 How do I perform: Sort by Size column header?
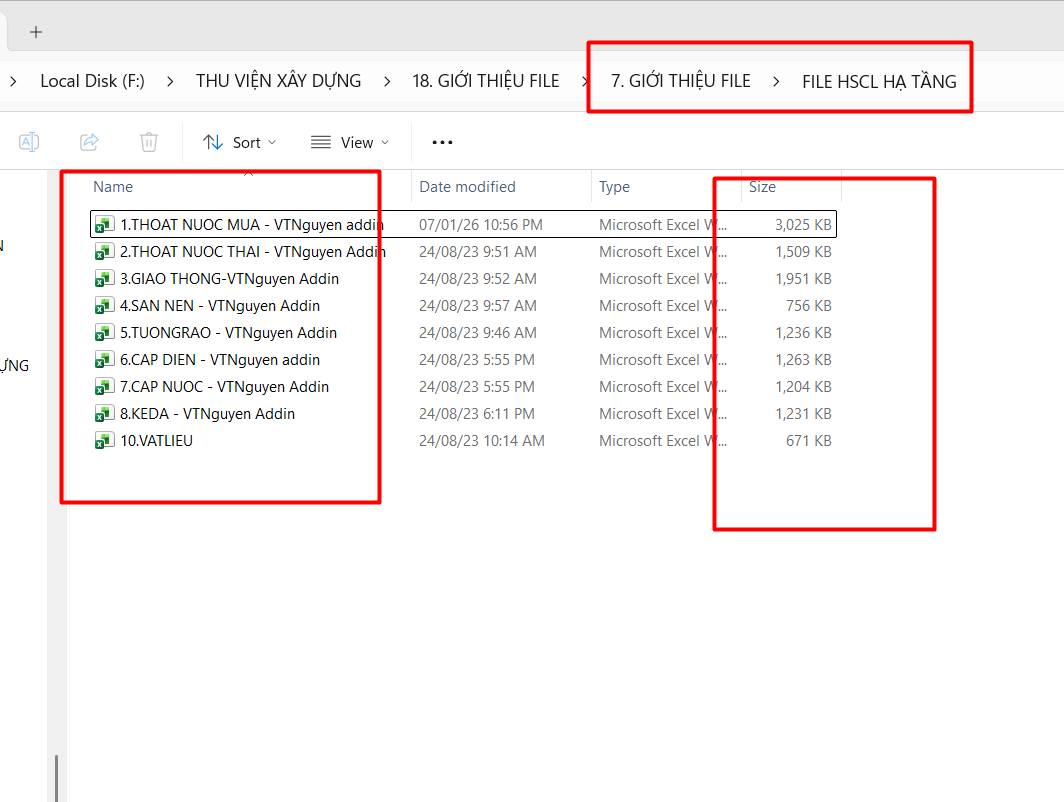tap(762, 187)
